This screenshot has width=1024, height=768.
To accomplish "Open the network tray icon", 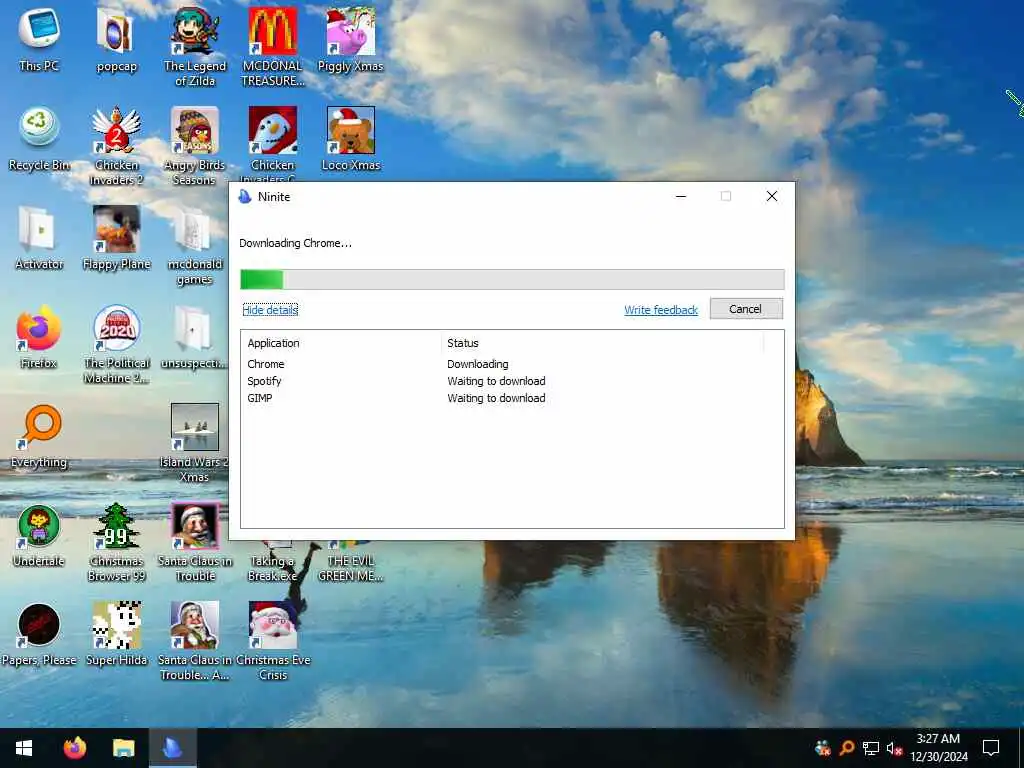I will click(871, 748).
